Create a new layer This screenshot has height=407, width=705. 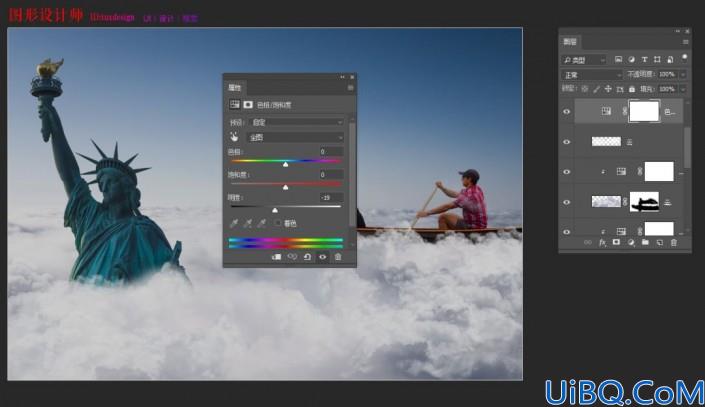660,242
